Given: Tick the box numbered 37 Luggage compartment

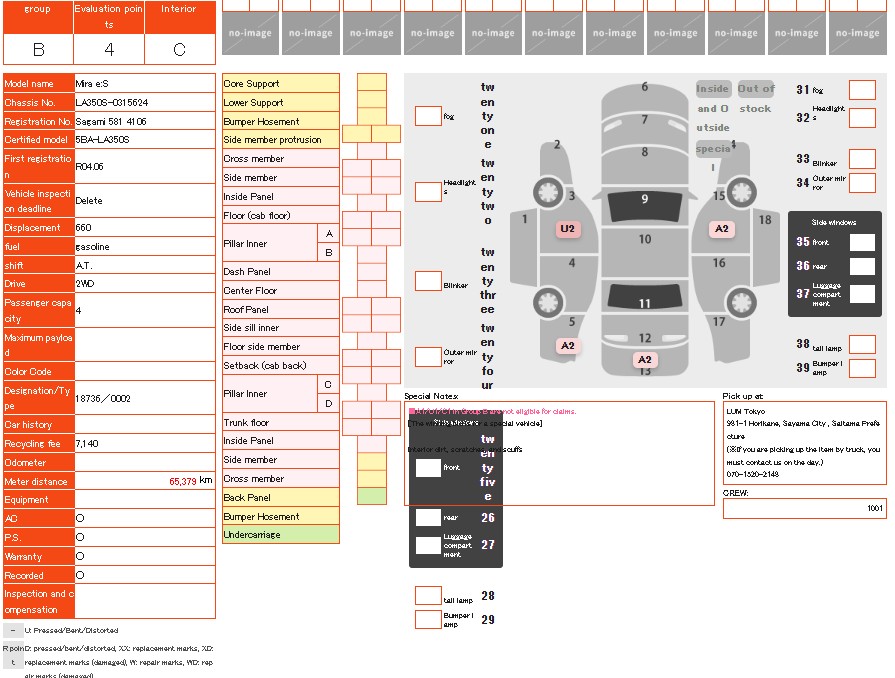Looking at the screenshot, I should point(862,294).
